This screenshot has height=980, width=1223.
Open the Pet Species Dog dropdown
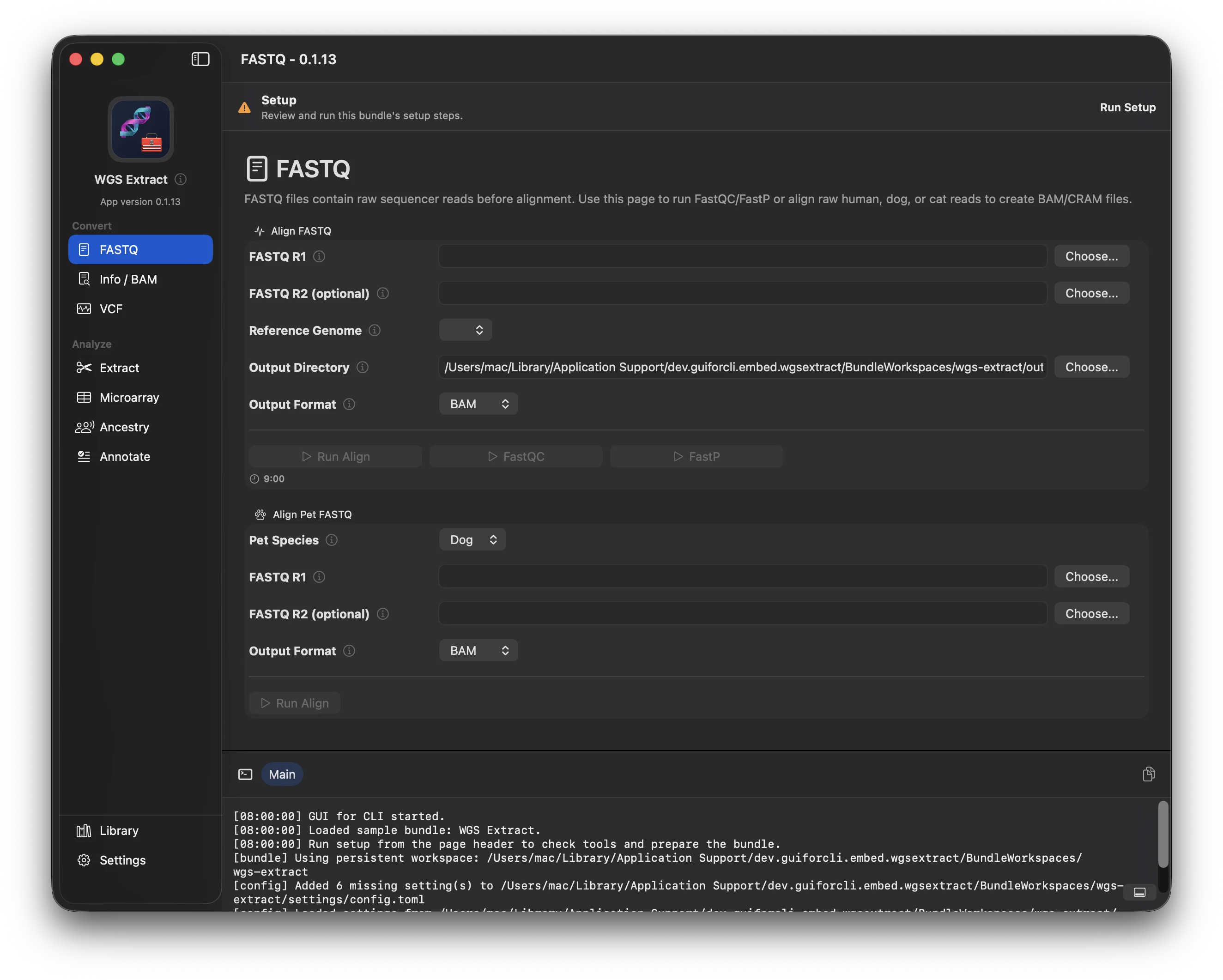point(472,539)
